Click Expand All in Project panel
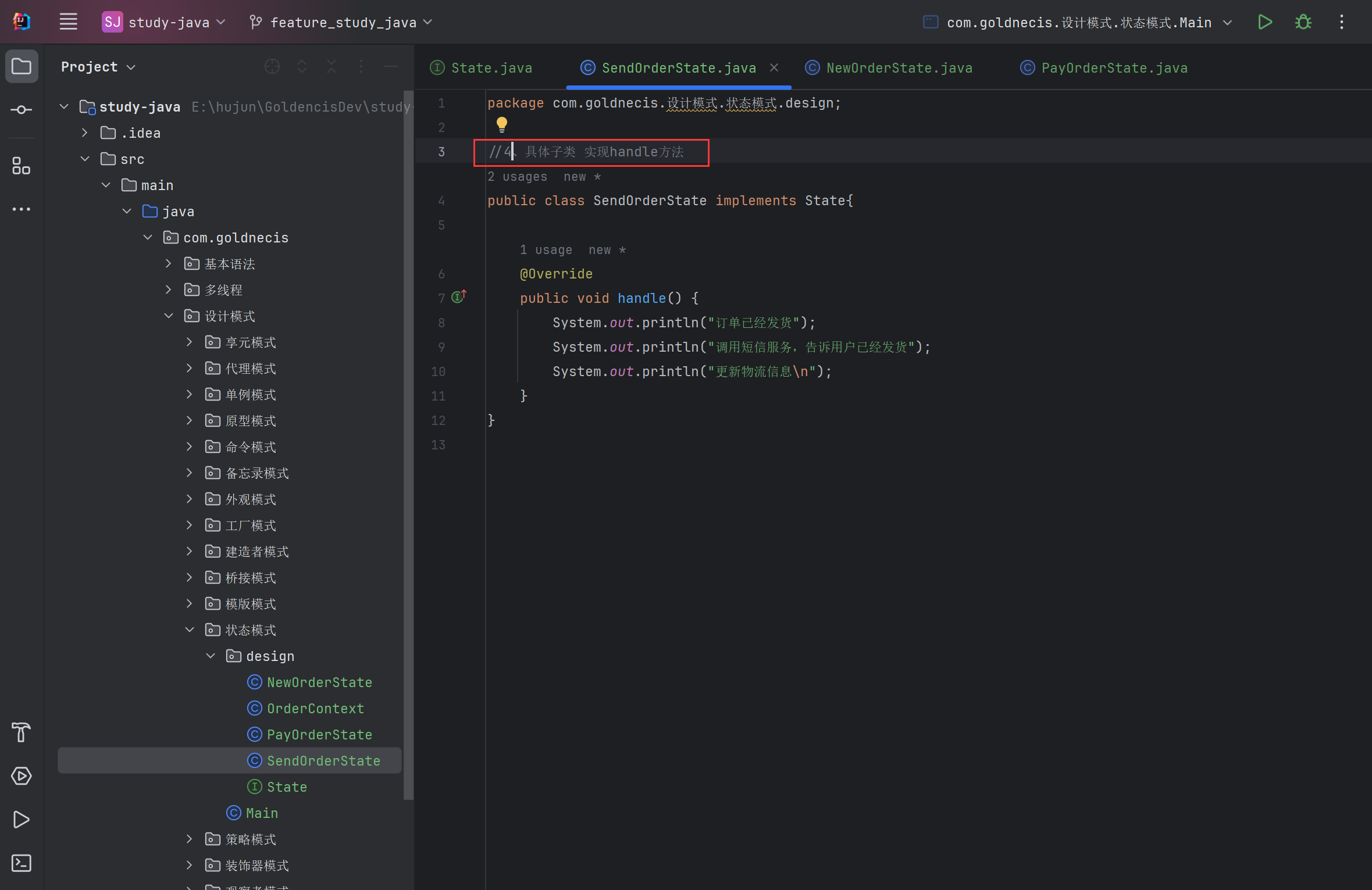1372x890 pixels. tap(302, 67)
